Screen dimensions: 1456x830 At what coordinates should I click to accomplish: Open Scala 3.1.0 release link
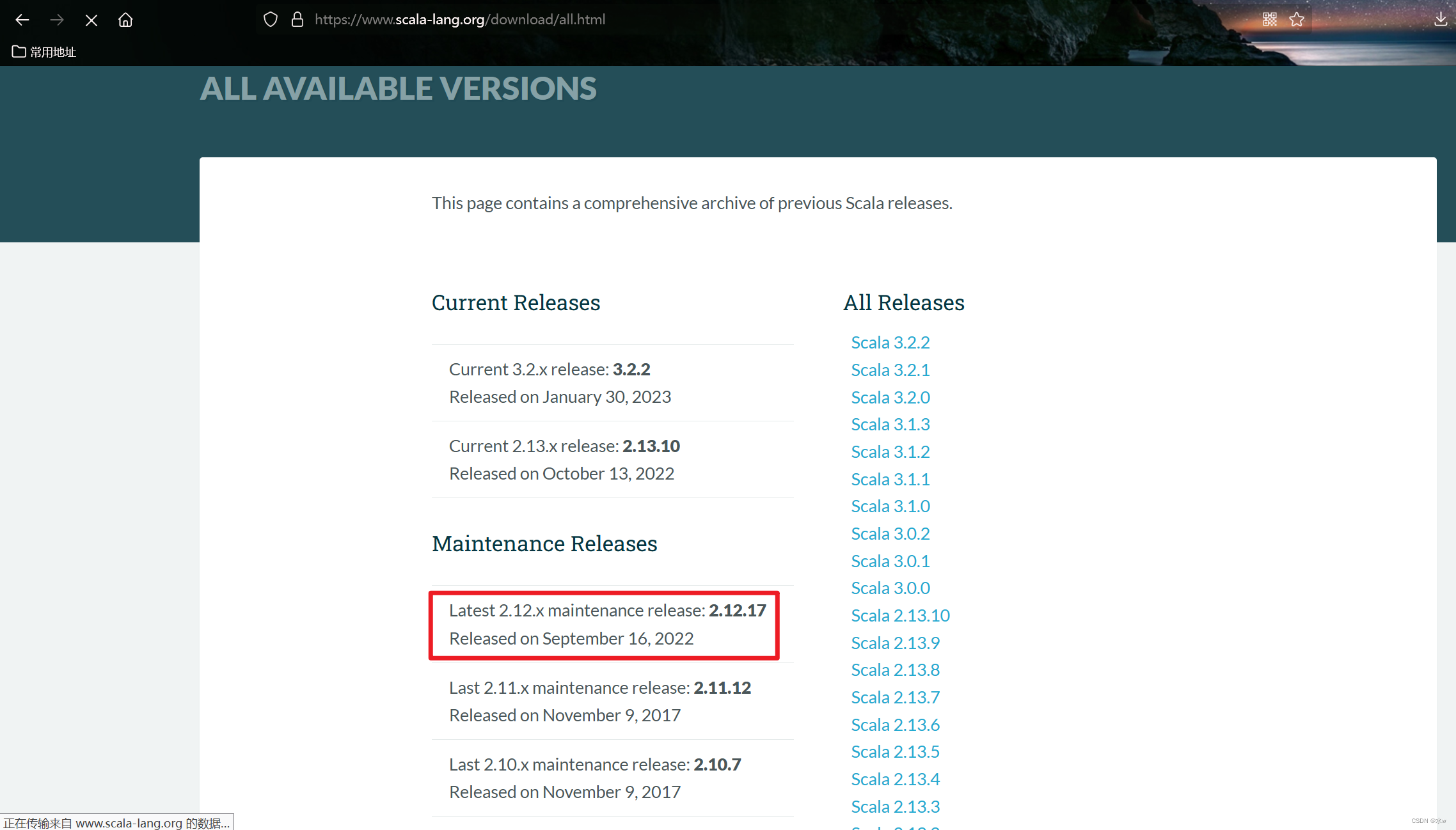(890, 506)
